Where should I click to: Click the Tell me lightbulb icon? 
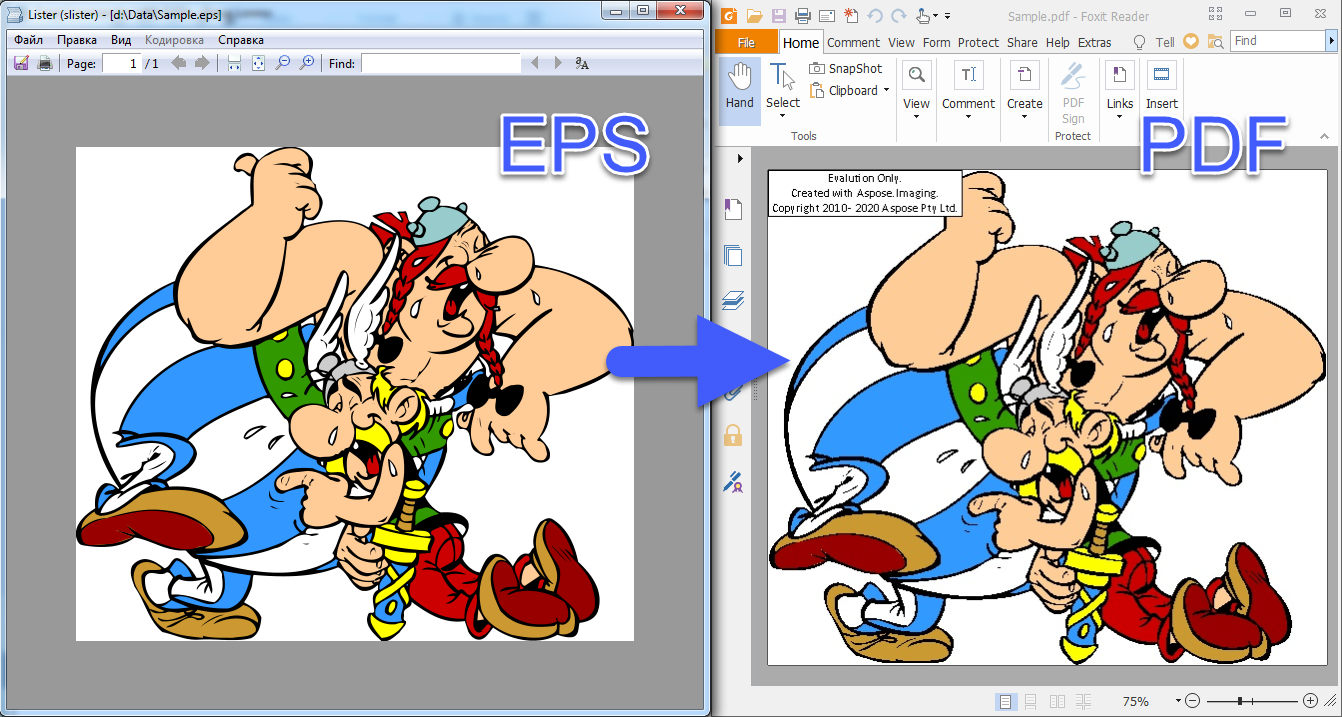click(x=1138, y=42)
